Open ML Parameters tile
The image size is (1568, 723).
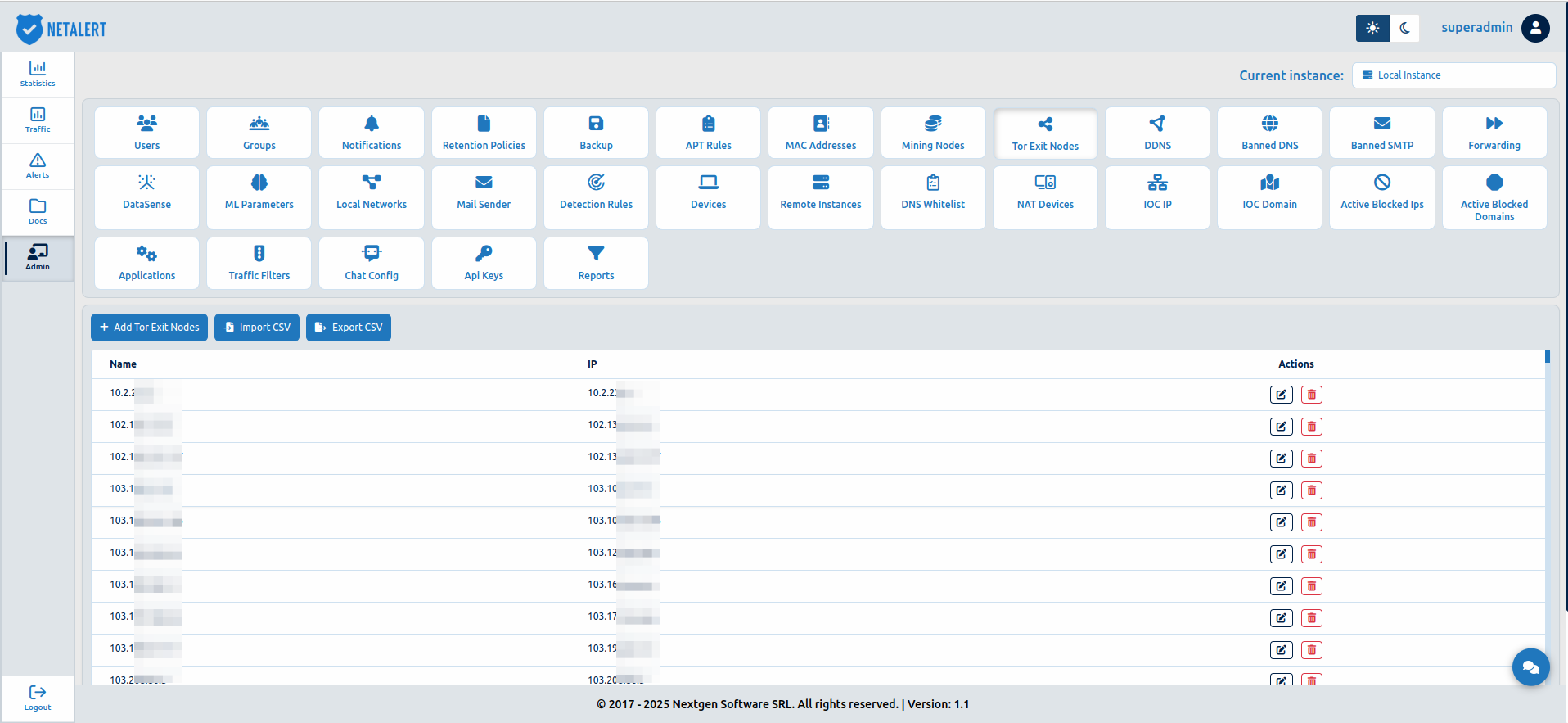point(259,197)
